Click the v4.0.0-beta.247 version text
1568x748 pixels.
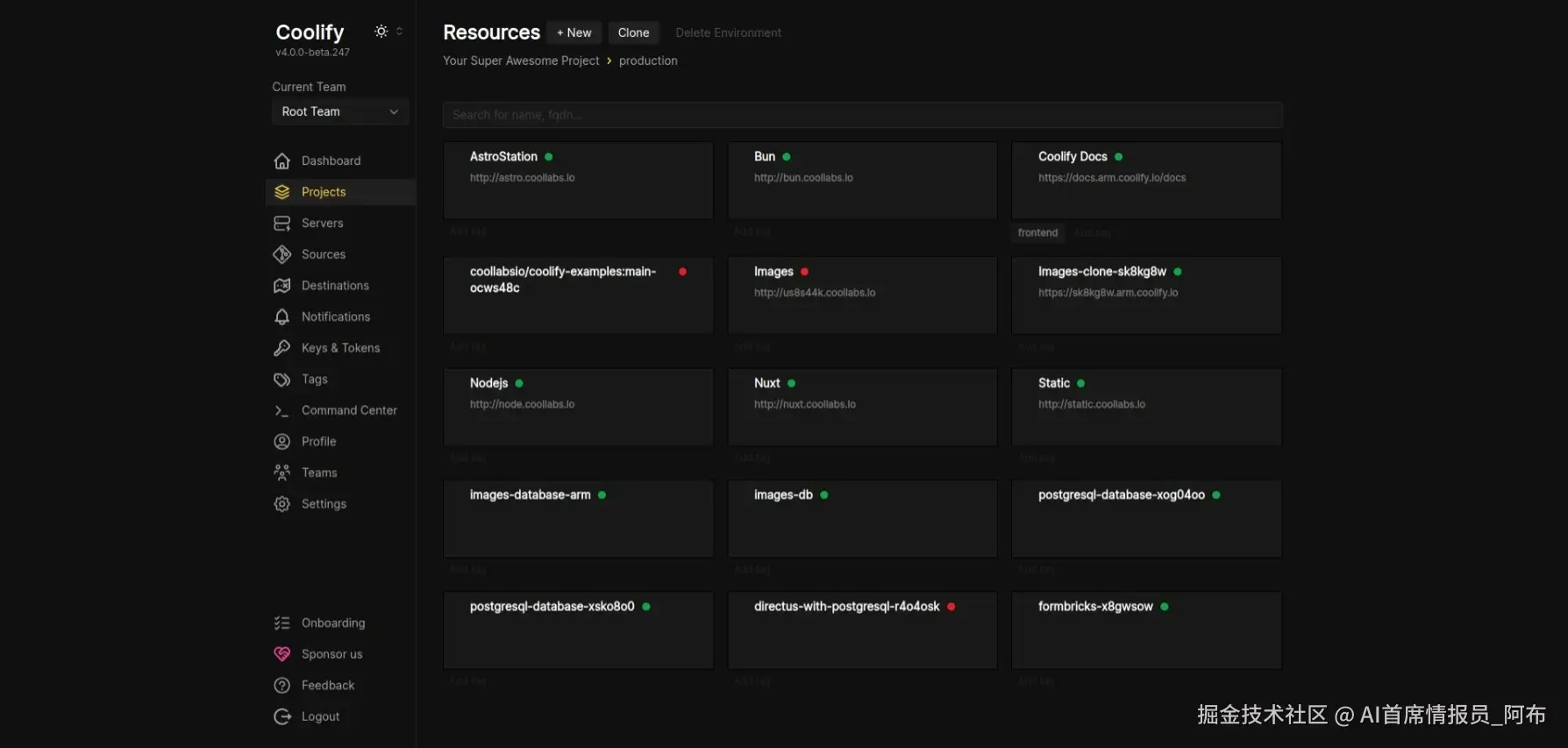(312, 53)
